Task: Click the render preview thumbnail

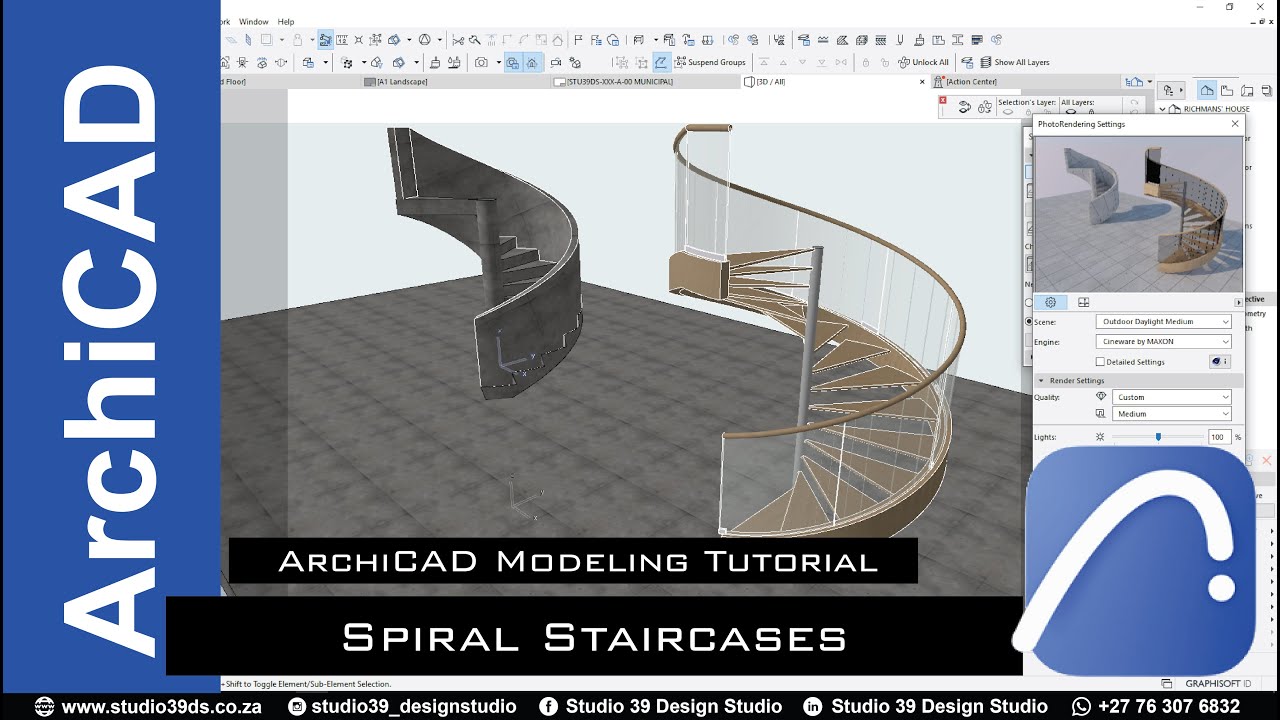Action: coord(1138,214)
